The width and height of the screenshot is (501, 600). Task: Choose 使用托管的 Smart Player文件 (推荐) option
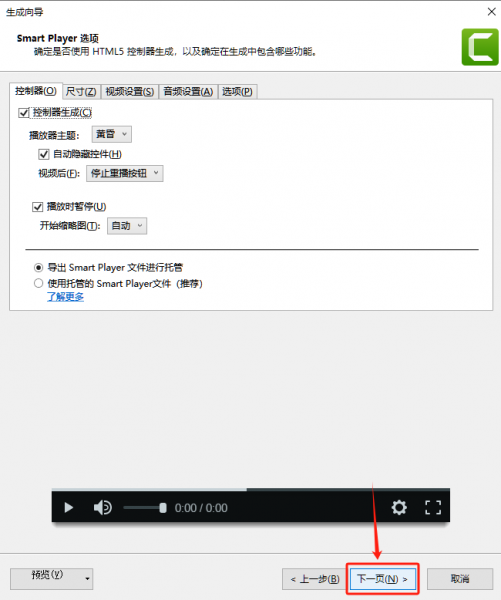38,283
